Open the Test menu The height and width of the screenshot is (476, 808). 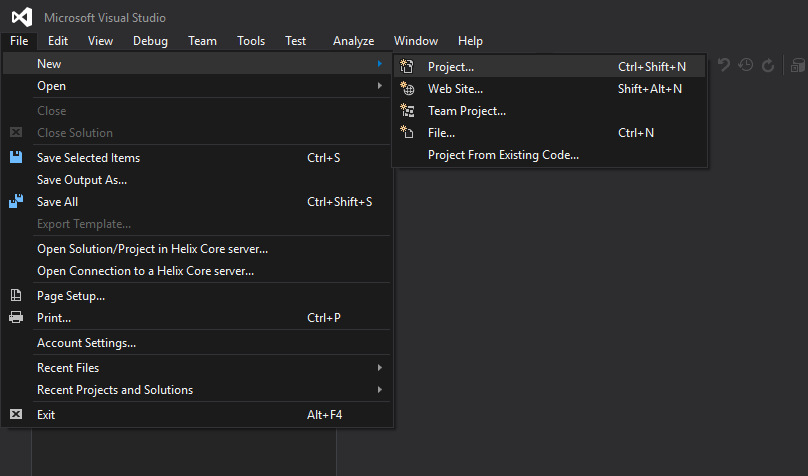296,41
